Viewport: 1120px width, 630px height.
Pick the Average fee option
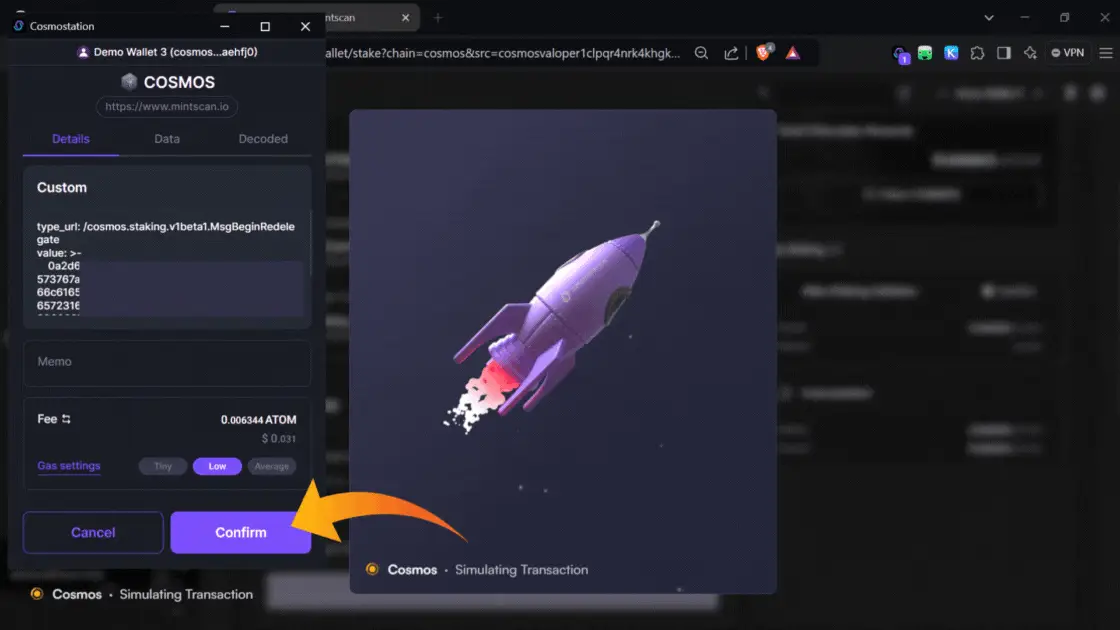tap(271, 466)
